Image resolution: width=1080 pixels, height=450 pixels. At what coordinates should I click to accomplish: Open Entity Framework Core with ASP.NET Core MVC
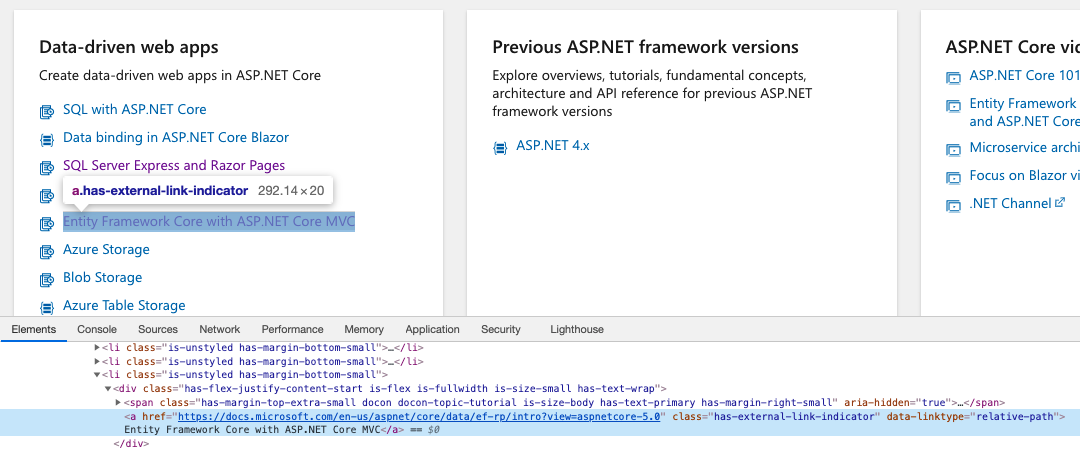click(x=209, y=221)
